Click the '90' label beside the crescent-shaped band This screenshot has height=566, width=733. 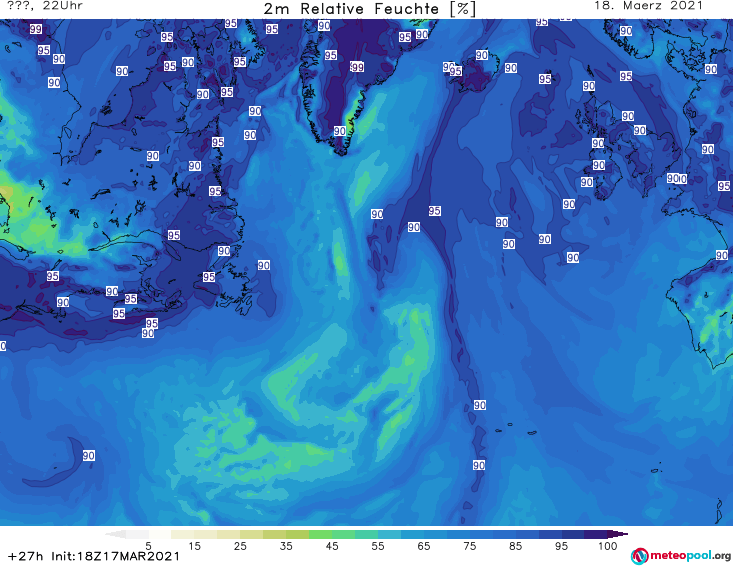click(x=89, y=455)
